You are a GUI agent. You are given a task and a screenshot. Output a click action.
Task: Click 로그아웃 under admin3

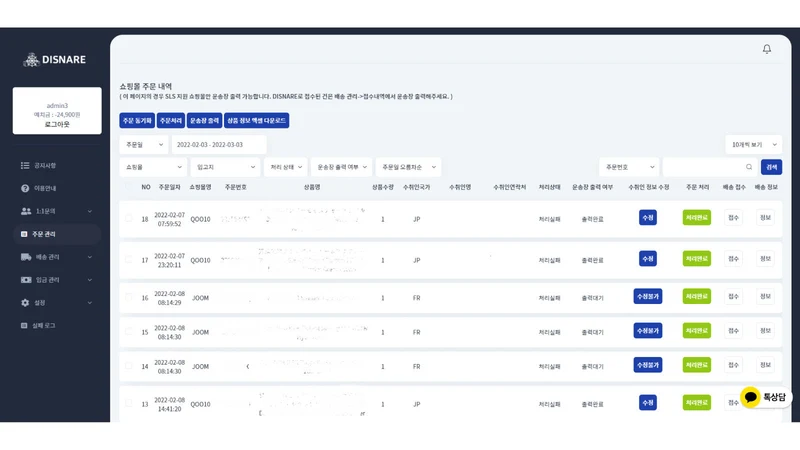[57, 124]
